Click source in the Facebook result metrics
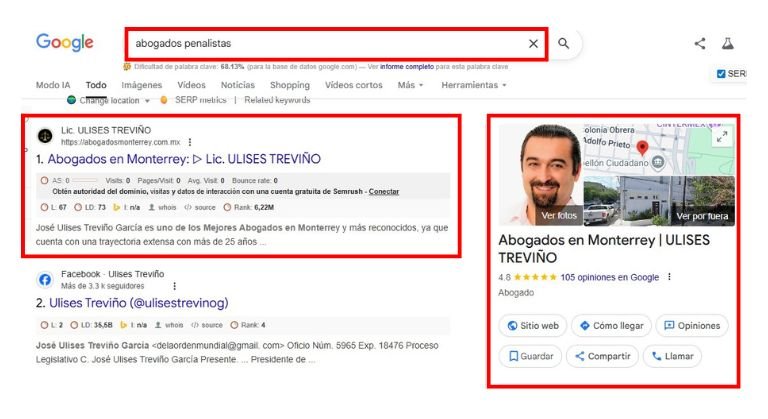768x419 pixels. coord(207,325)
